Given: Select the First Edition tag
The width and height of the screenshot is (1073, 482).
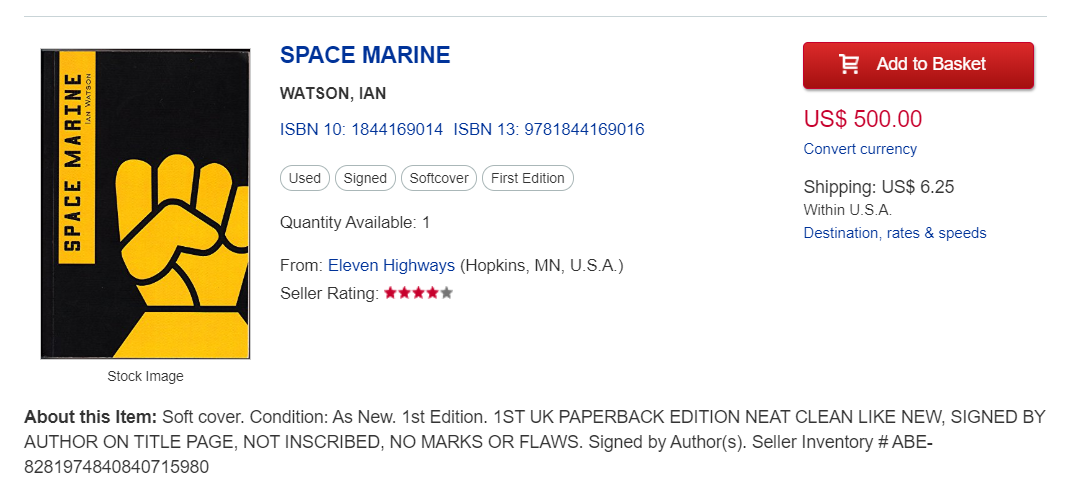Looking at the screenshot, I should tap(528, 178).
